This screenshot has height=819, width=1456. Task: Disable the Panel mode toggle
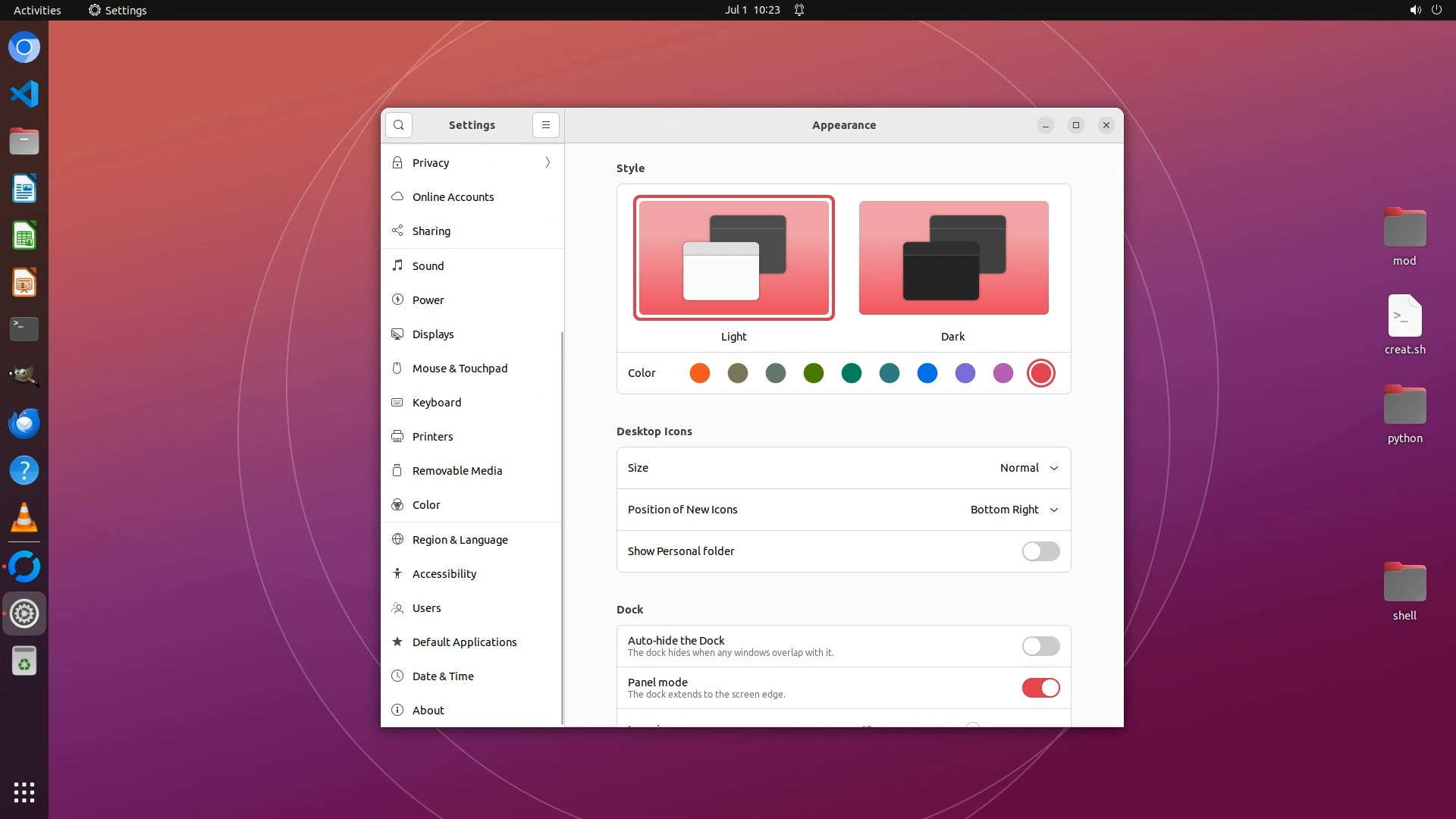pos(1040,688)
